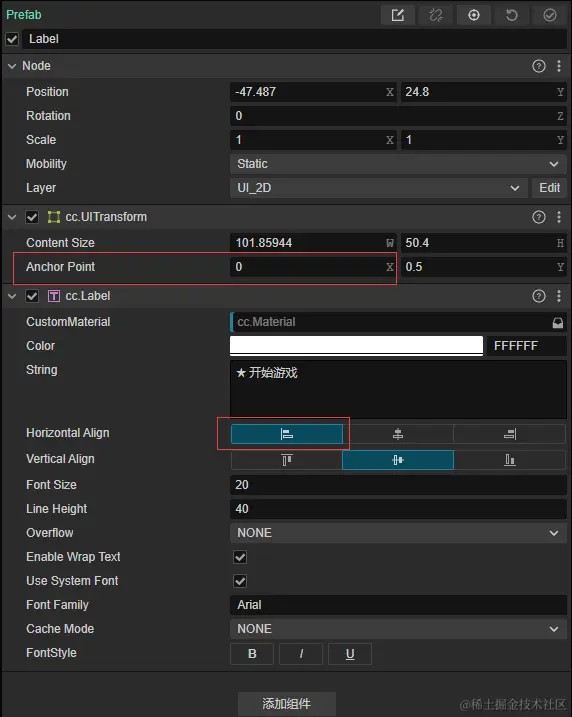Image resolution: width=572 pixels, height=717 pixels.
Task: Click CustomMaterial asset picker icon
Action: coord(557,323)
